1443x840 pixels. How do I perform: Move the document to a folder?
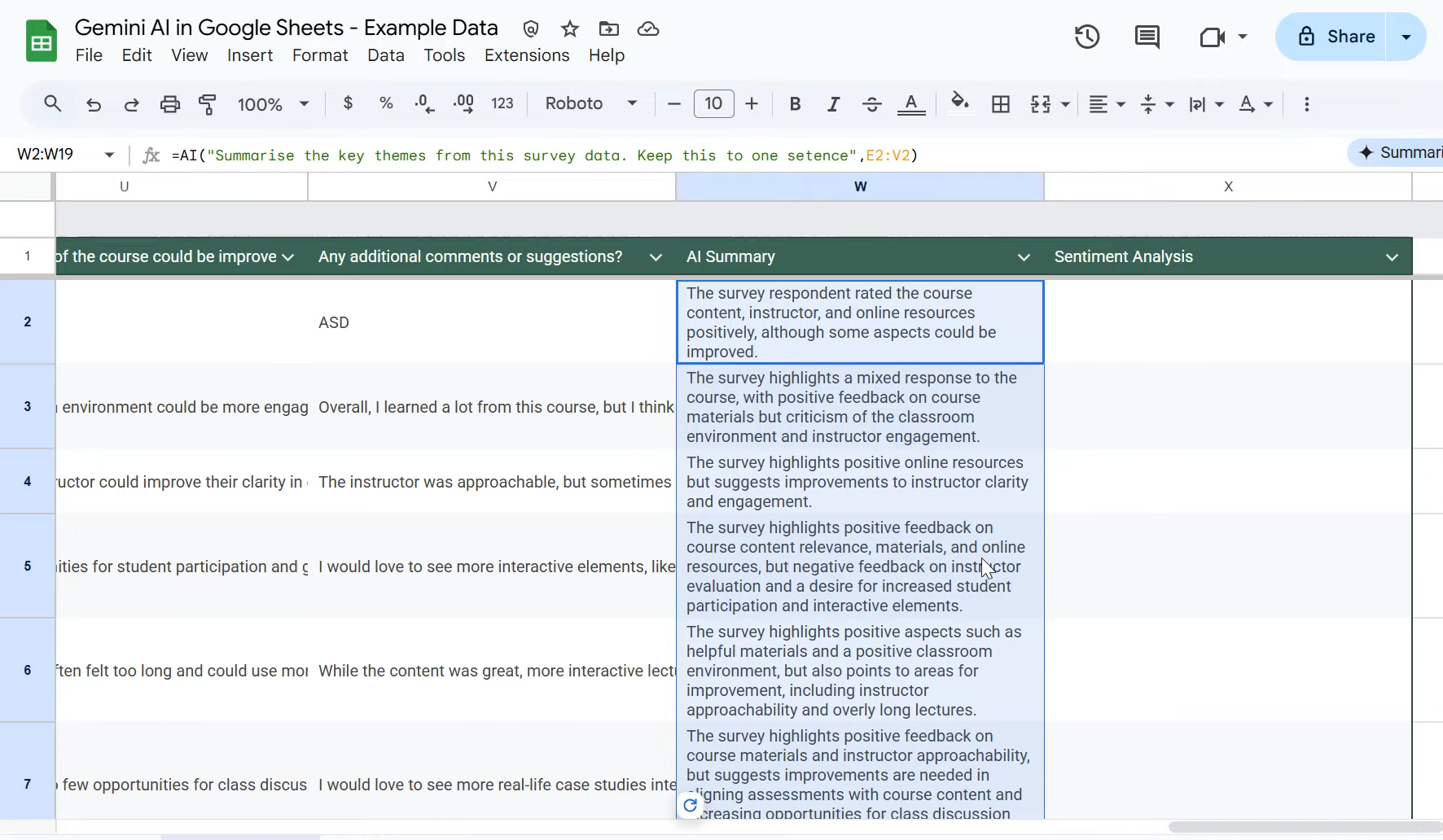point(608,29)
